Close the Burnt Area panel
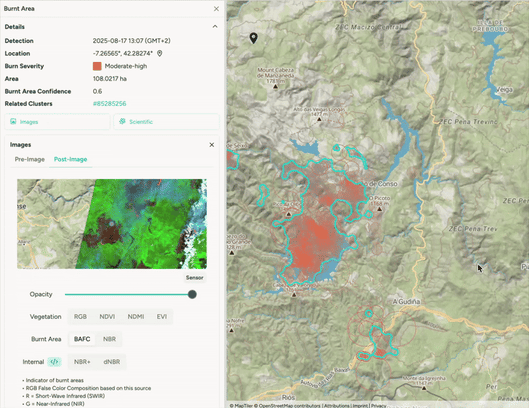 tap(216, 9)
